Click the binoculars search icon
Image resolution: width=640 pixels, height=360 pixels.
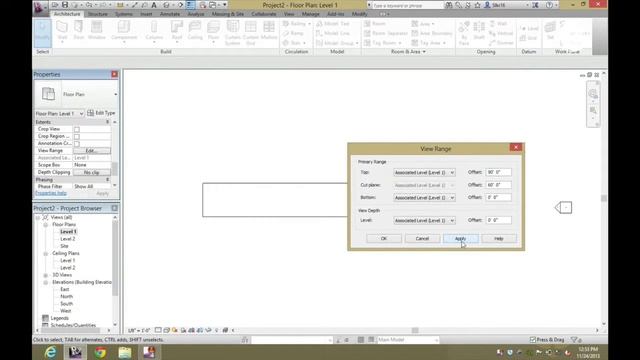pos(448,5)
